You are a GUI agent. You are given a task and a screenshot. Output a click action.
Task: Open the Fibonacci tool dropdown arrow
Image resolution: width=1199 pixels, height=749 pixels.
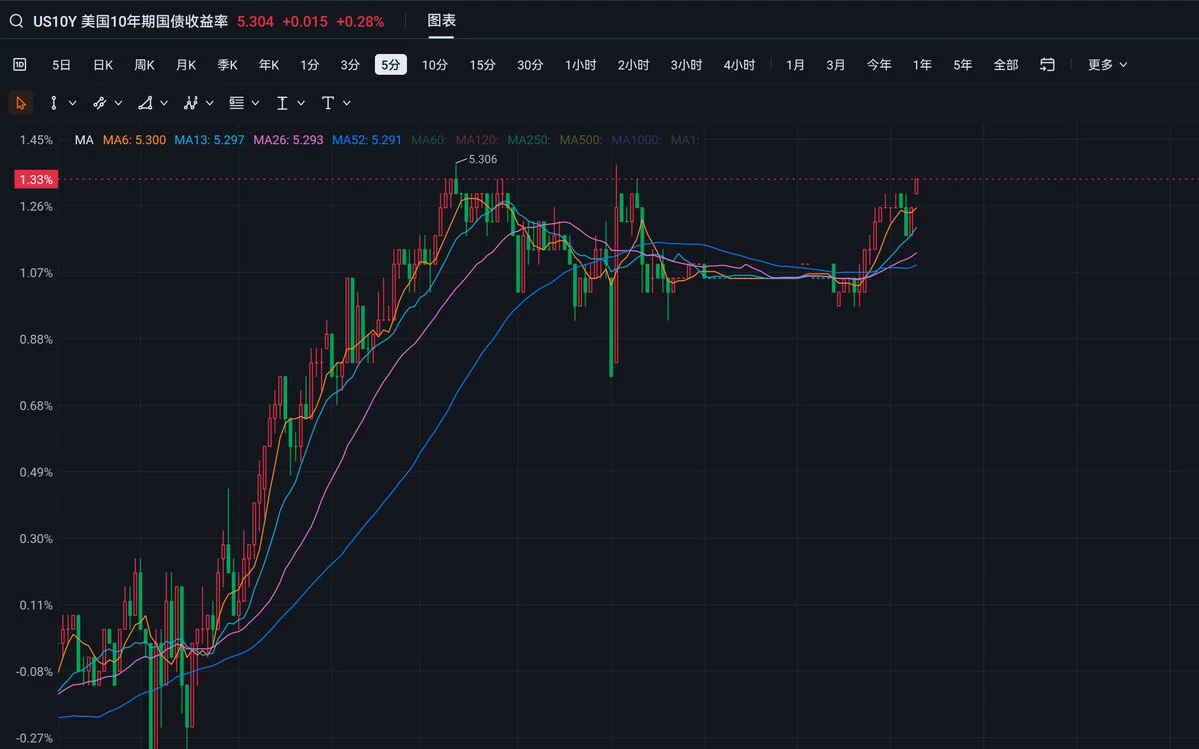pos(255,103)
